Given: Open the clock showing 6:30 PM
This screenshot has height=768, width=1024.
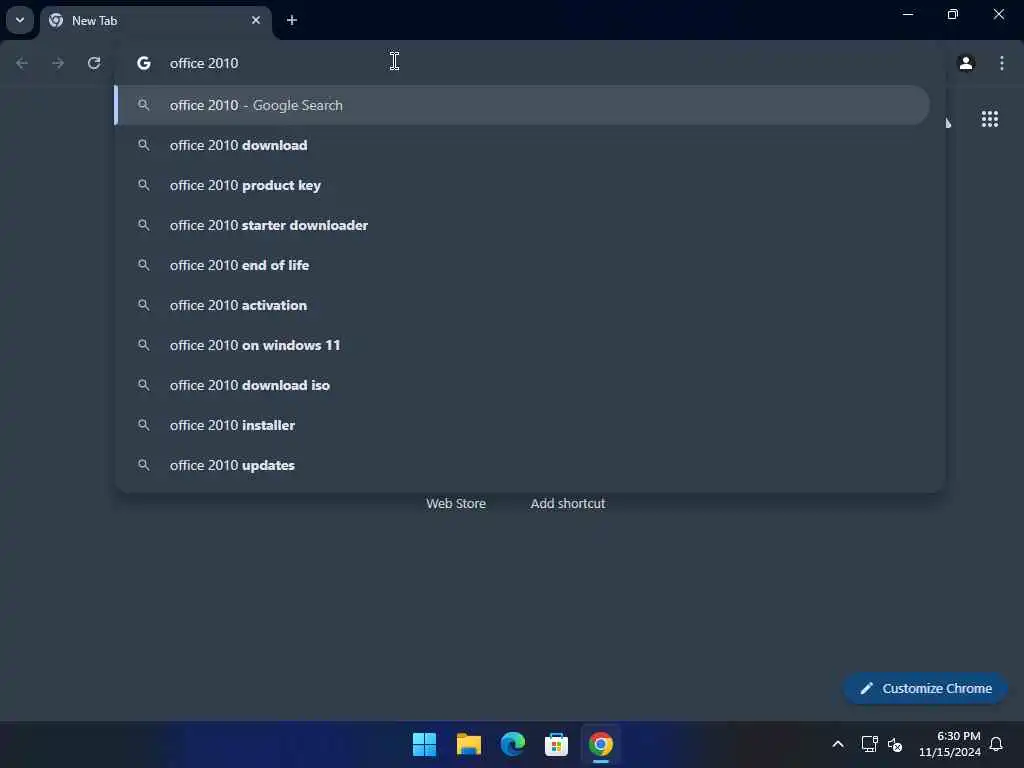Looking at the screenshot, I should point(950,744).
